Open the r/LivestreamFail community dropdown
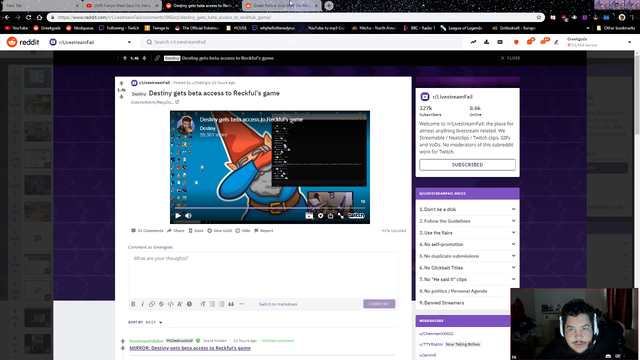 click(90, 42)
